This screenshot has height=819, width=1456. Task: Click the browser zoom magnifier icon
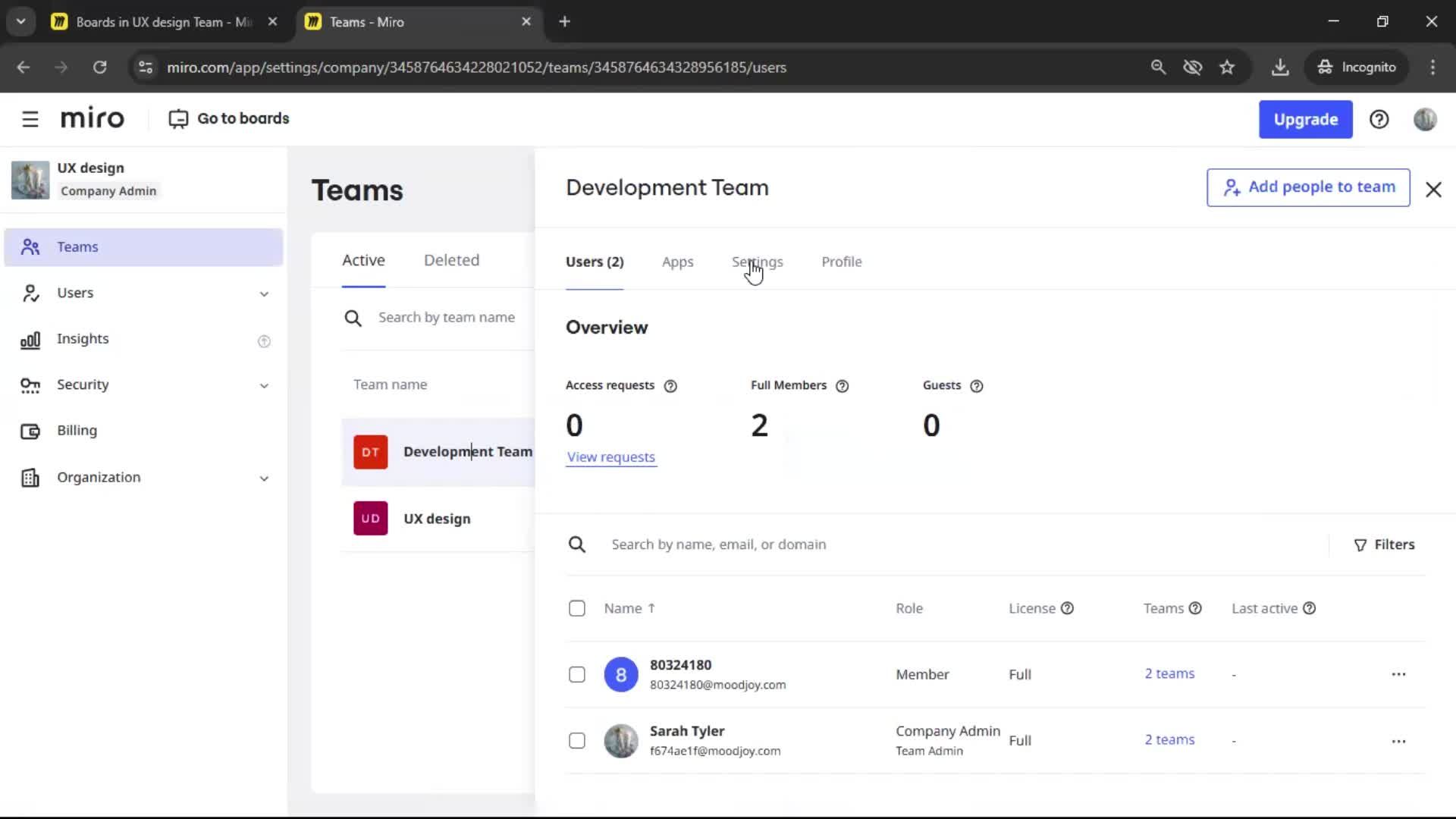(1158, 67)
